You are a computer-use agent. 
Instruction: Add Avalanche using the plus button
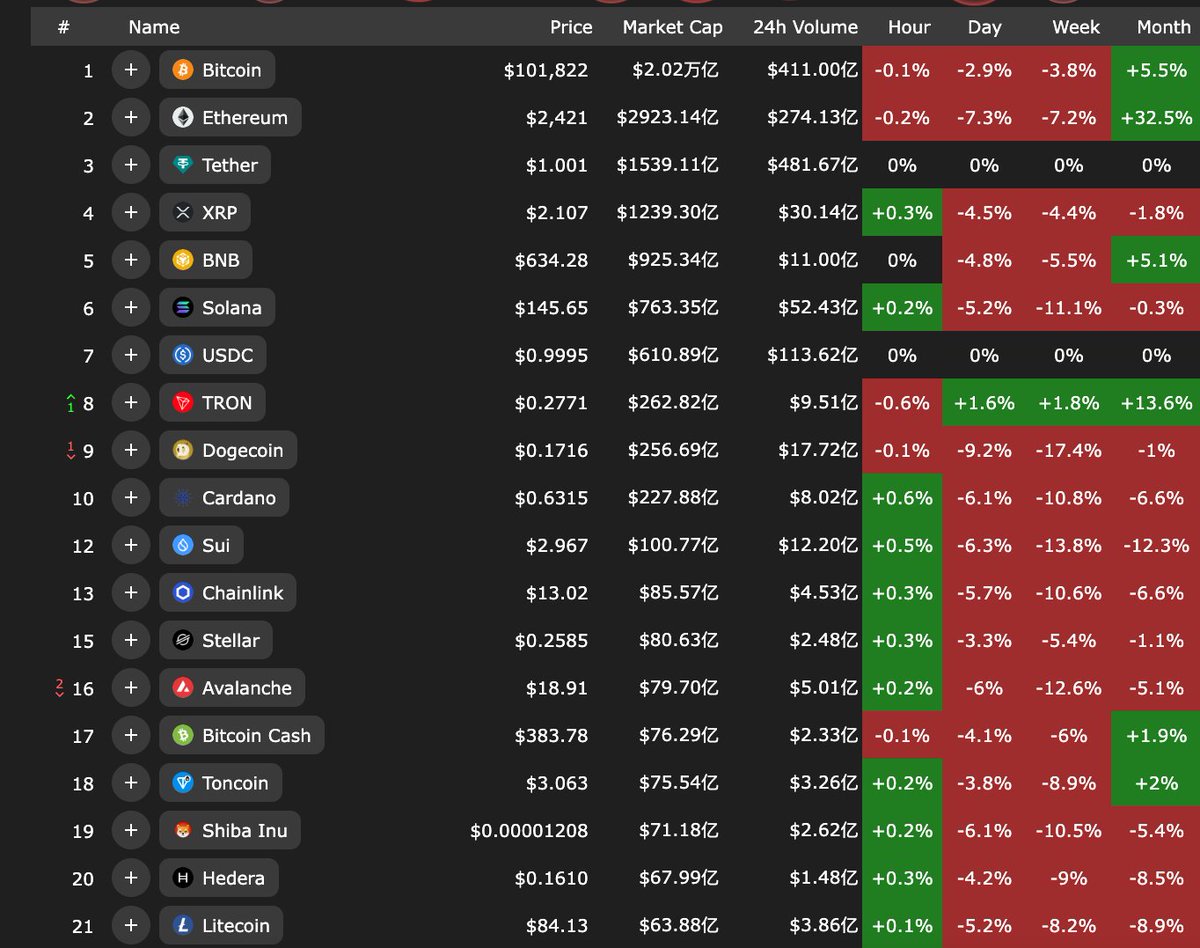point(130,688)
